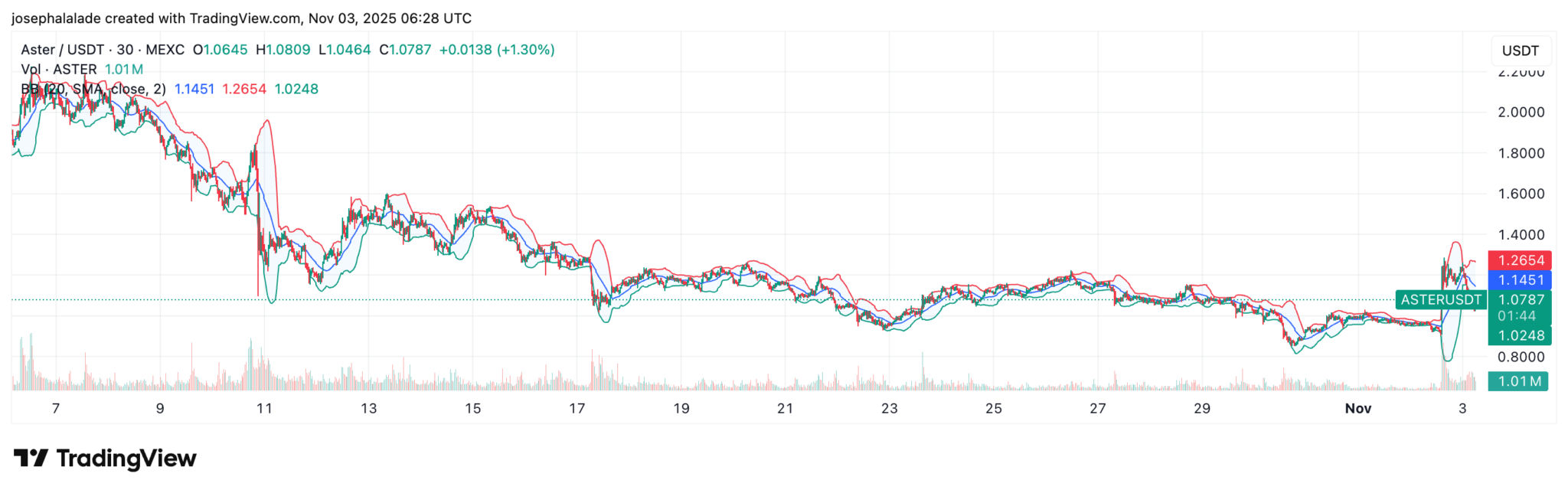Click the volume value 1.01 M in legend
Viewport: 1568px width, 493px height.
pyautogui.click(x=123, y=70)
